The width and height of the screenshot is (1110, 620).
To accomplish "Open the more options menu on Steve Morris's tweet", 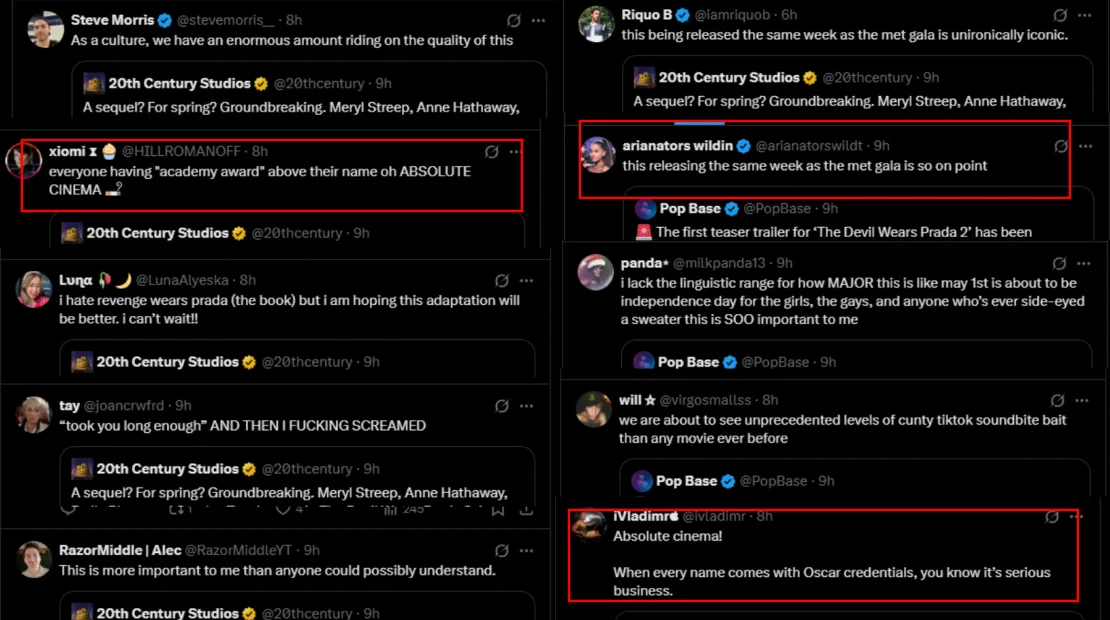I will click(x=538, y=20).
